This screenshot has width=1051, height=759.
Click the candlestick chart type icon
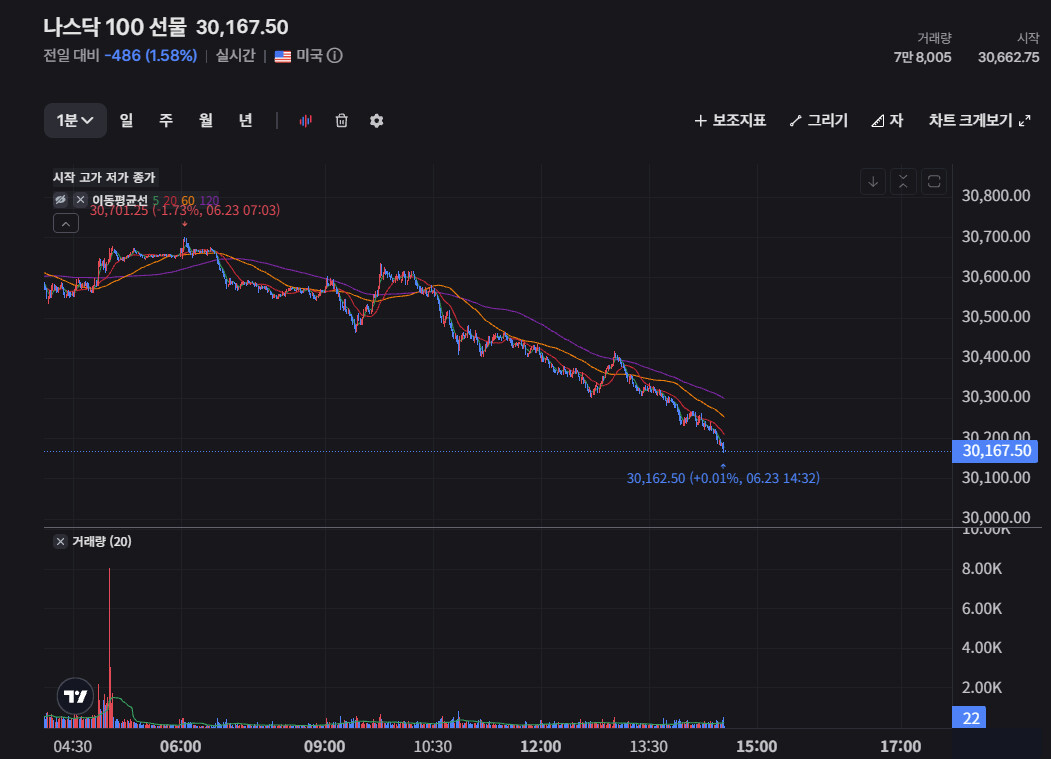coord(306,121)
